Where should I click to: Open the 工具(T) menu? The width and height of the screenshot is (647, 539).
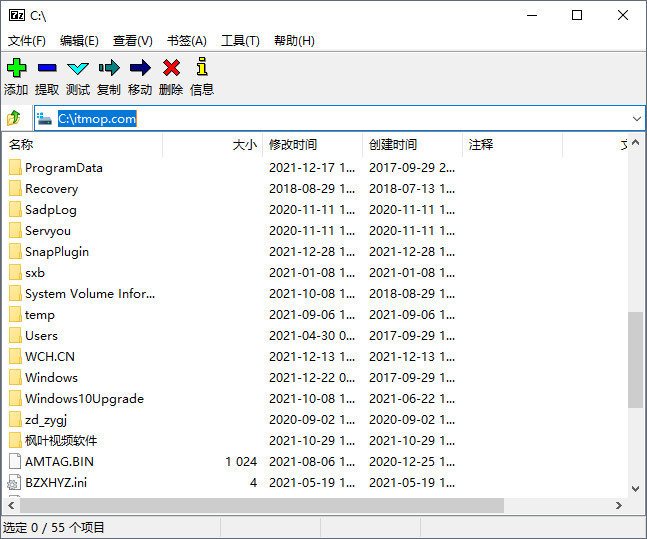(240, 40)
